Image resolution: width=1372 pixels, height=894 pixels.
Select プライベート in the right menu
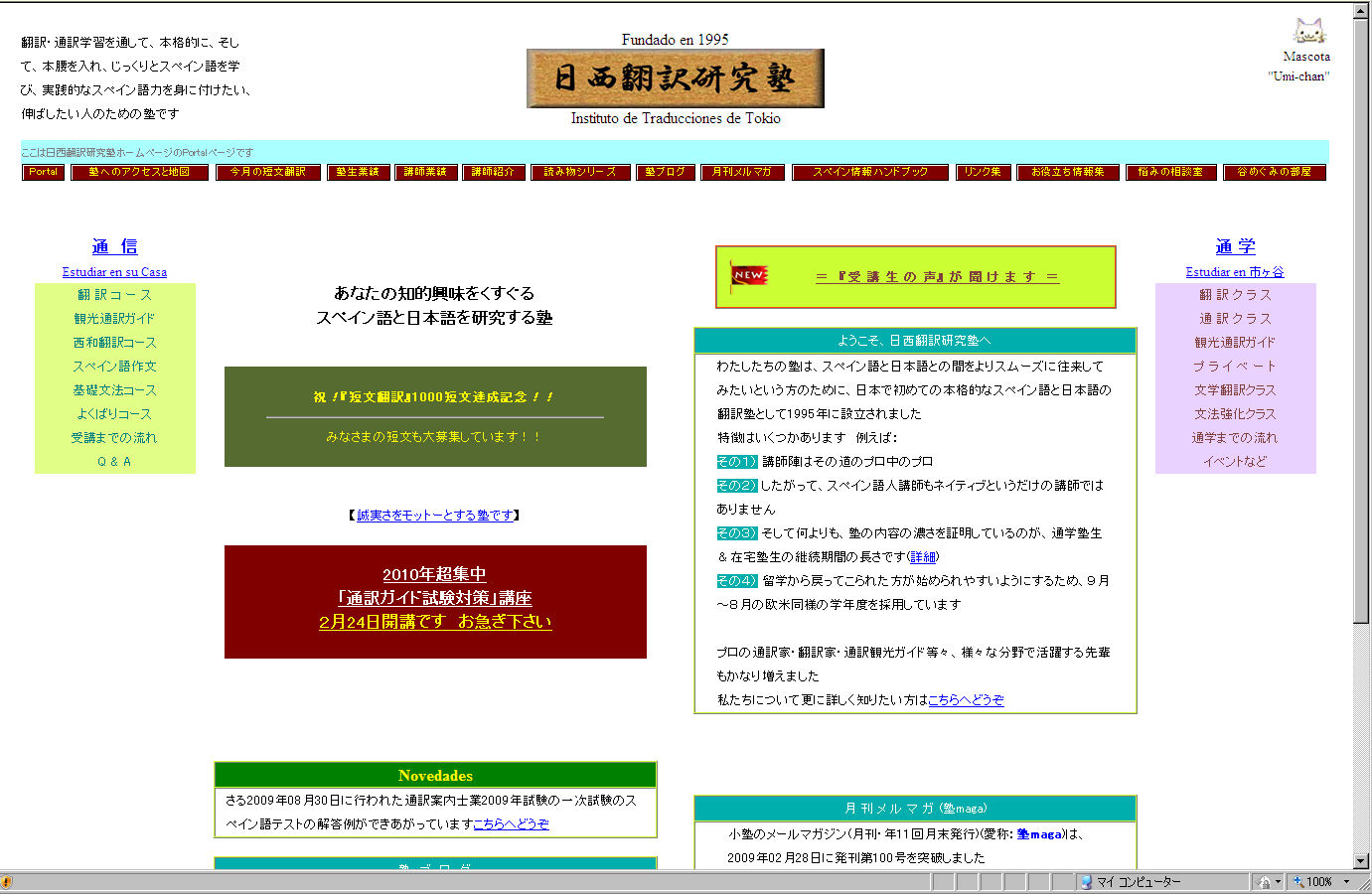[x=1235, y=367]
